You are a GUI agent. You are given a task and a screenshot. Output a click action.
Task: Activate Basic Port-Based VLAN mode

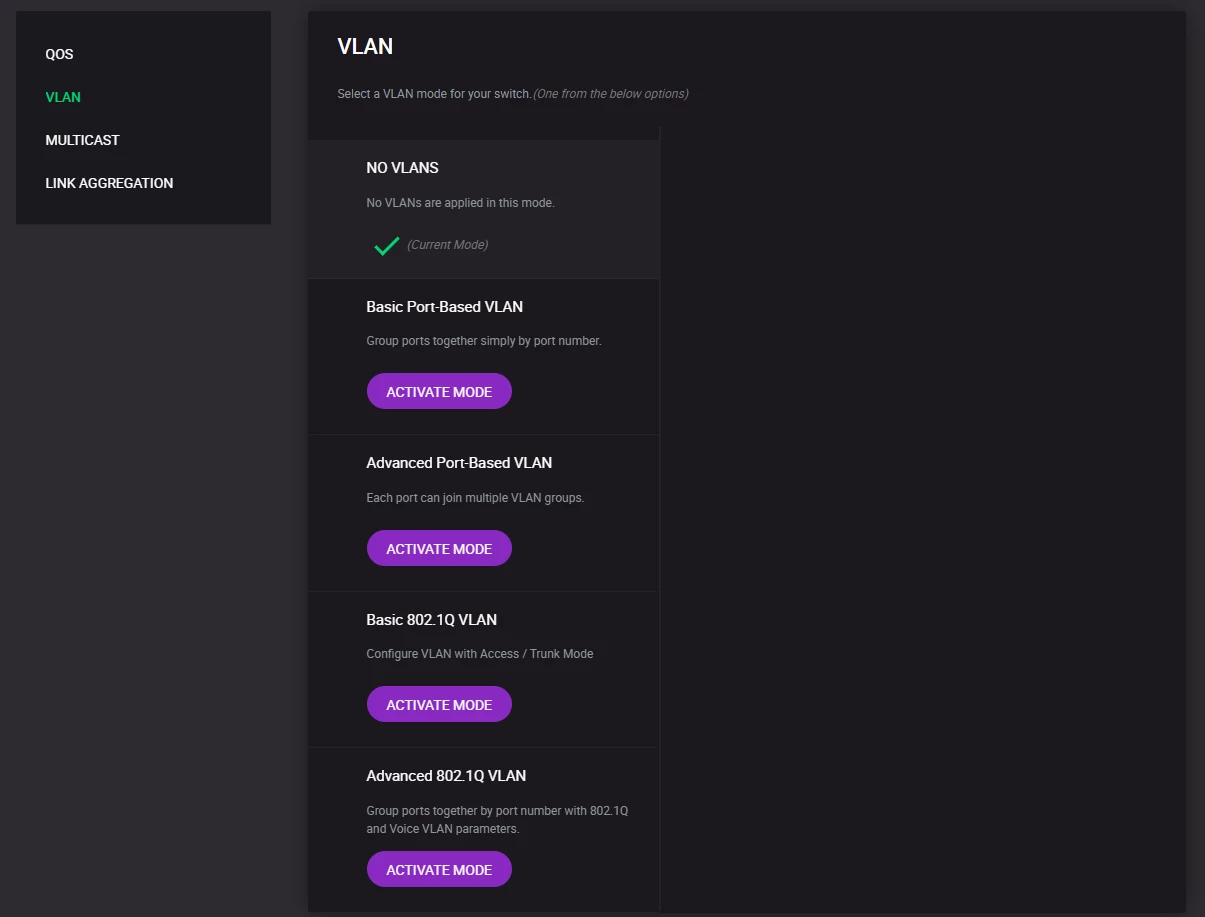(x=439, y=392)
